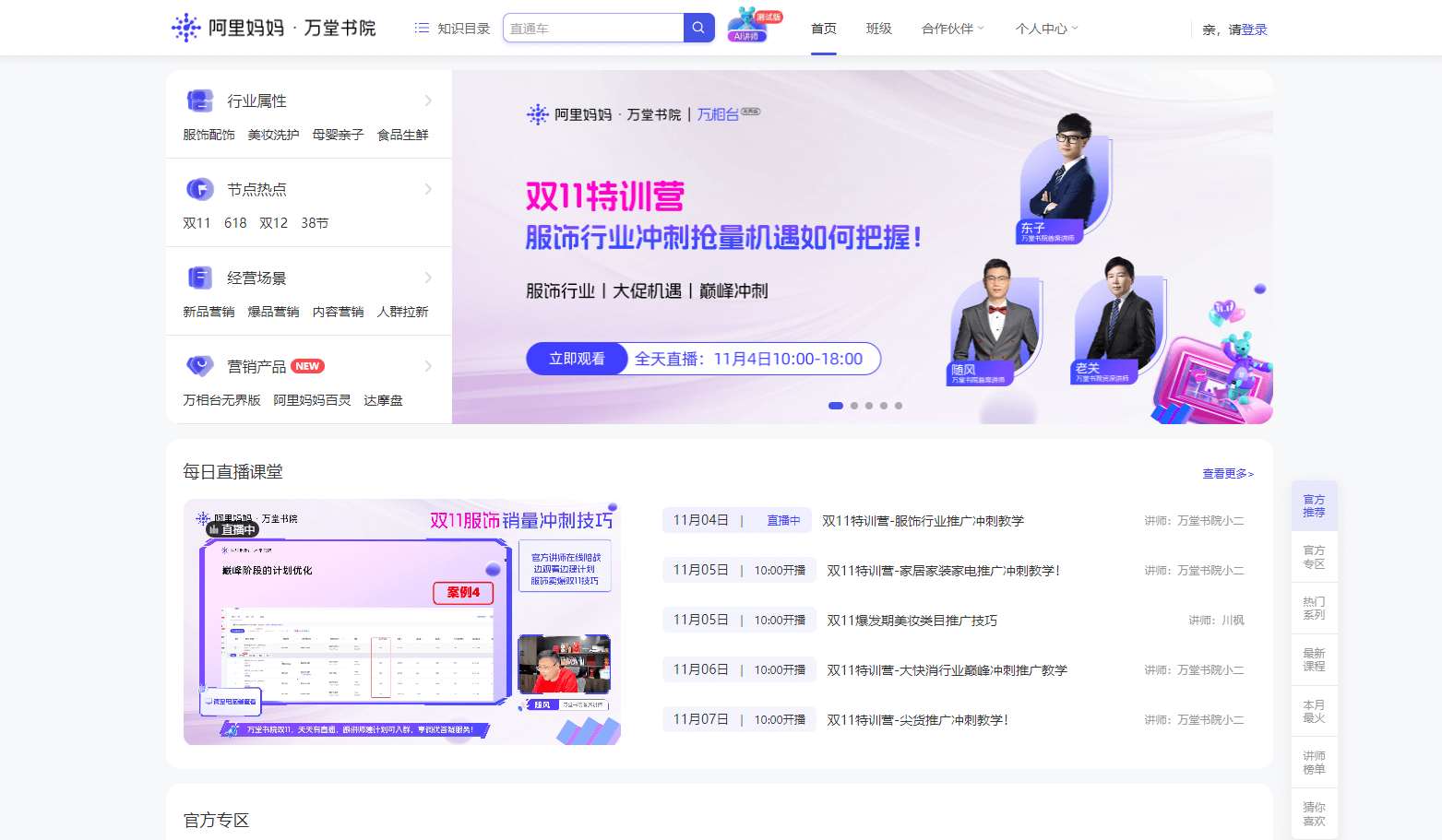Open 双11特训营-服饰行业推广冲刺教学 live class
This screenshot has width=1442, height=840.
(923, 521)
